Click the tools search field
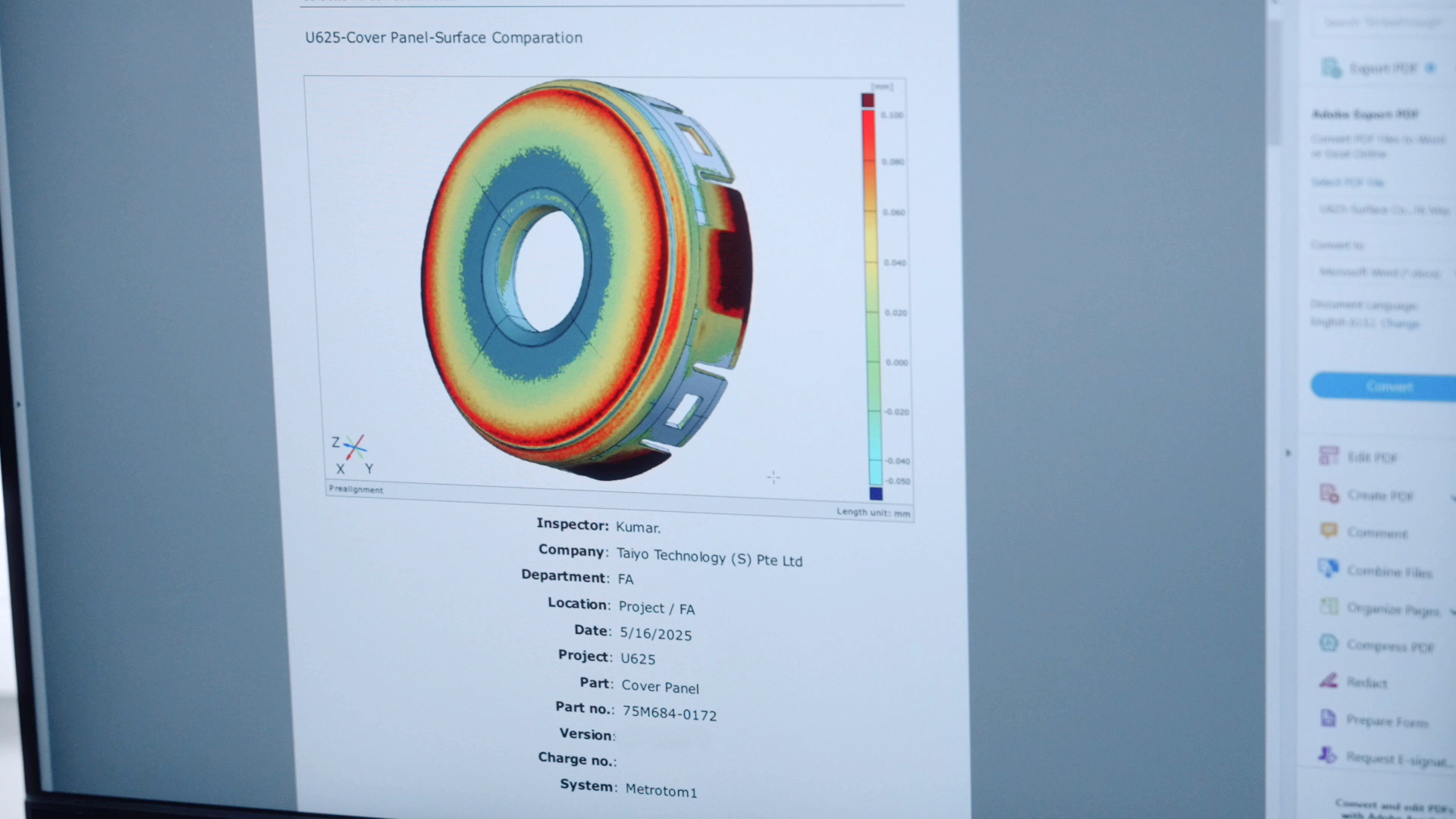The height and width of the screenshot is (819, 1456). coord(1382,23)
